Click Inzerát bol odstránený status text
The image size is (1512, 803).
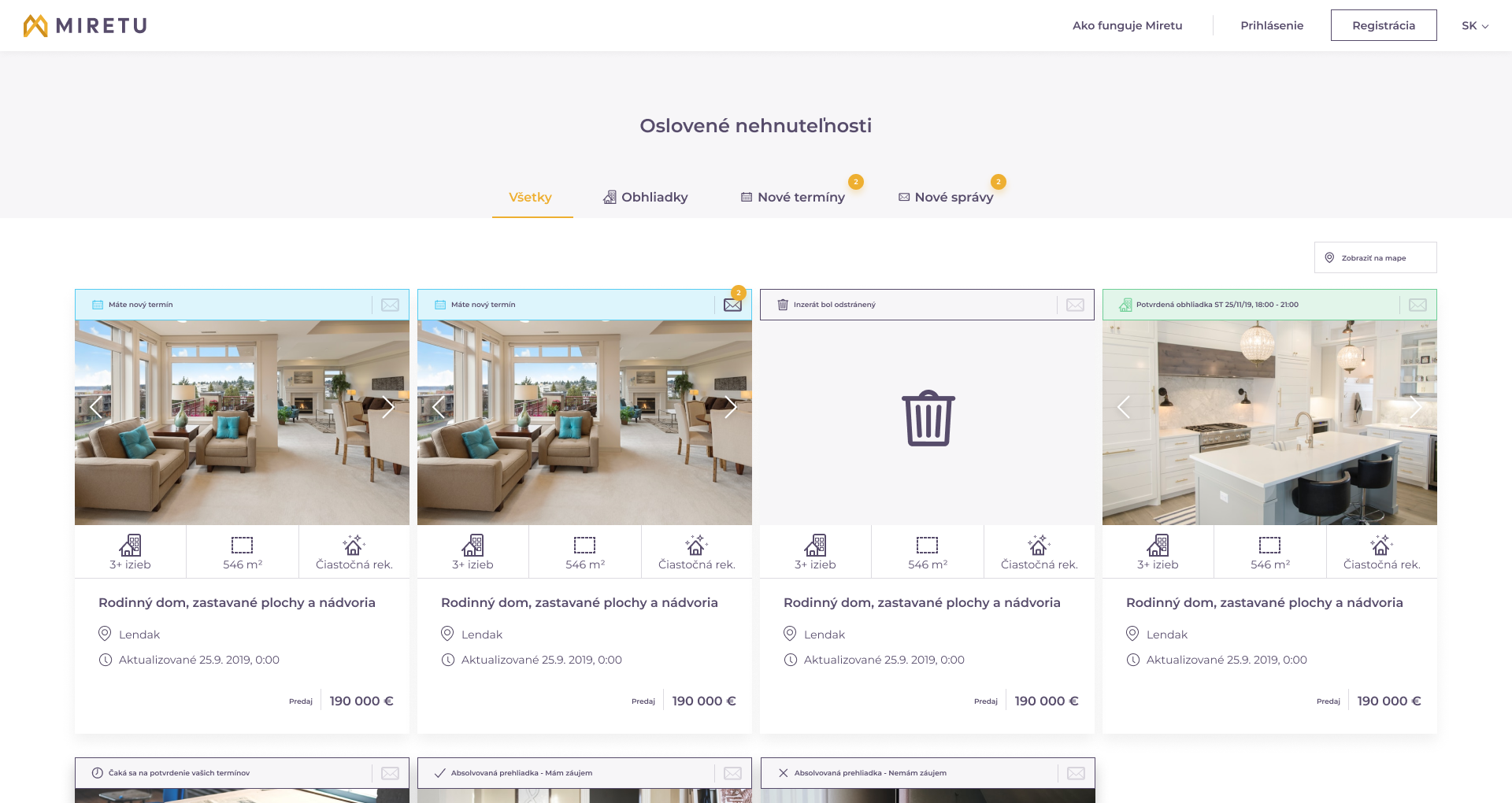coord(835,305)
